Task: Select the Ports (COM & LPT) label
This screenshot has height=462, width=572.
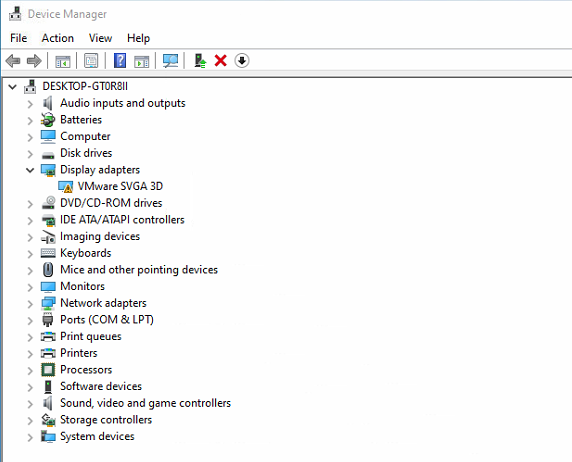Action: pos(107,320)
